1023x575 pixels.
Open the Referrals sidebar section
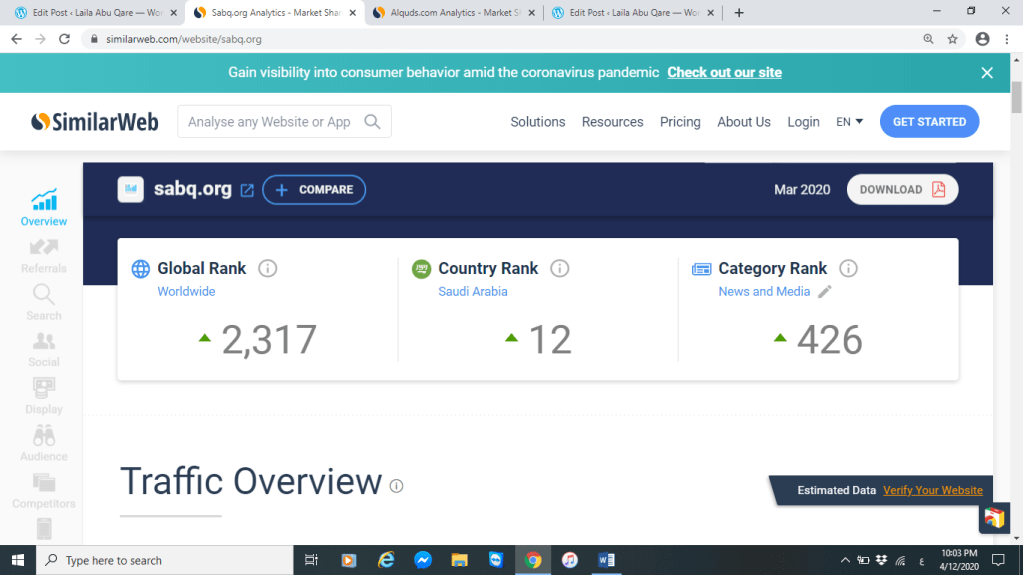tap(44, 254)
